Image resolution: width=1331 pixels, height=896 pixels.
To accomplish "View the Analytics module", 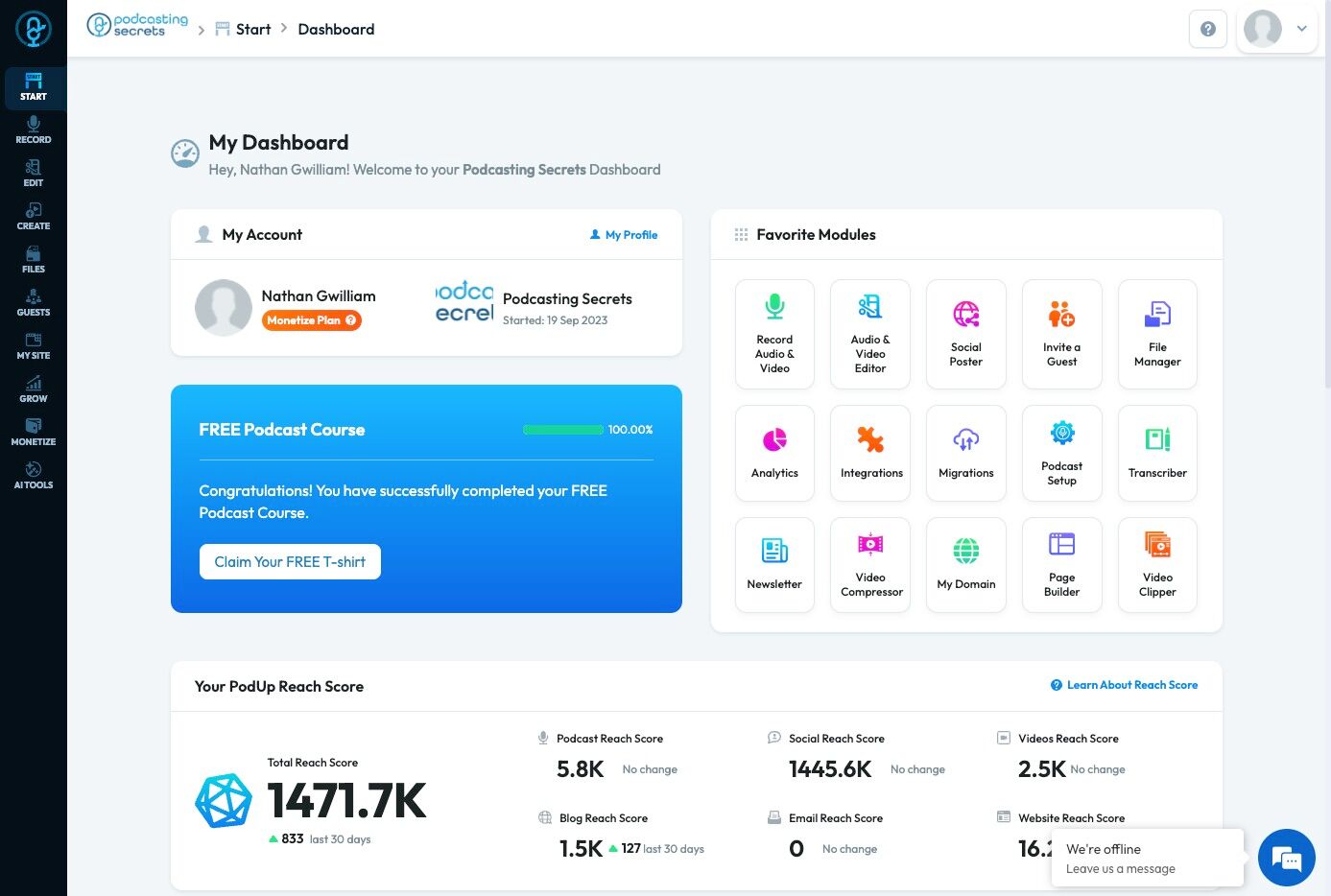I will [x=774, y=453].
